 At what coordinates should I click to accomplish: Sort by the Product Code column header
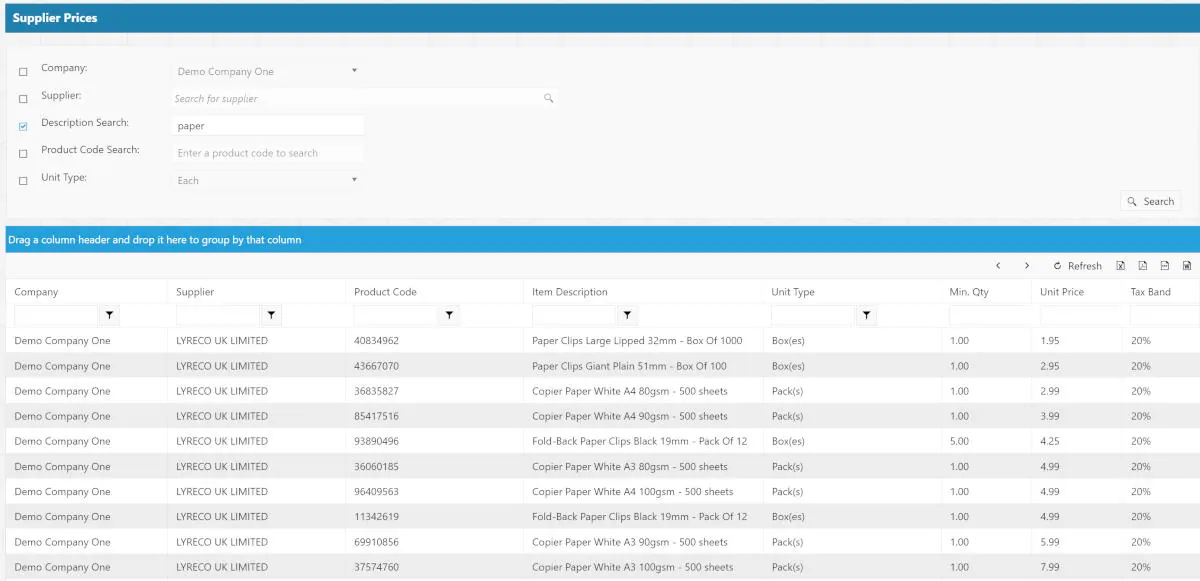coord(385,292)
